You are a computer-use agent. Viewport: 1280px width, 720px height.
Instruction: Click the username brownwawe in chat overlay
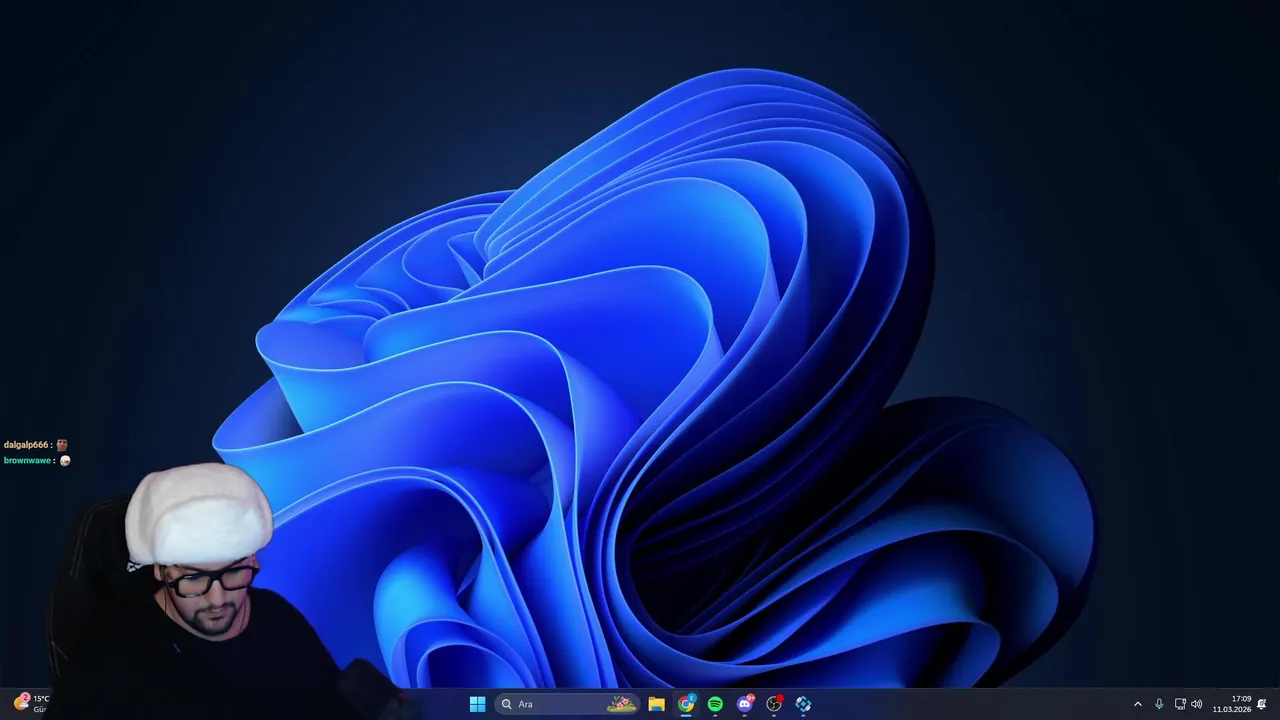pyautogui.click(x=27, y=461)
